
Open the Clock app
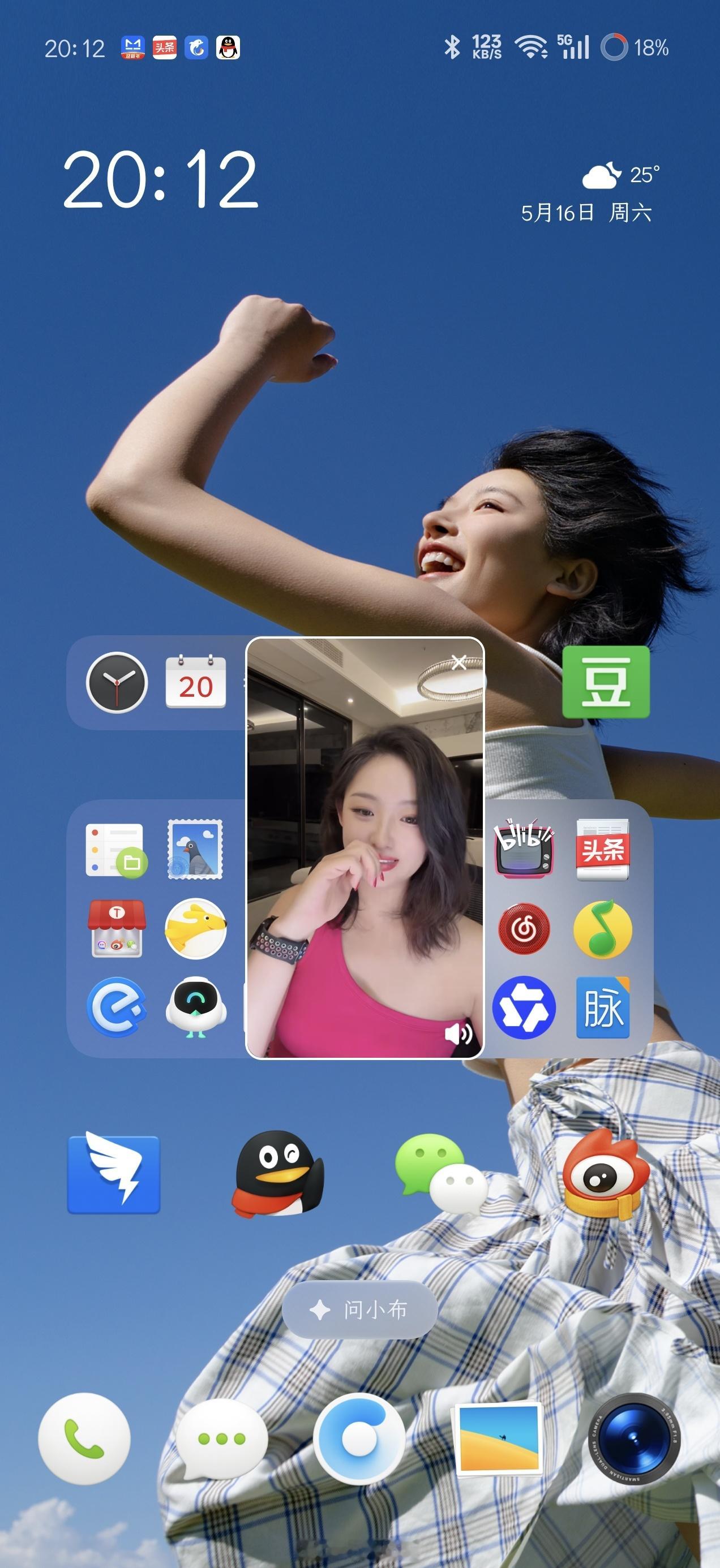(117, 682)
